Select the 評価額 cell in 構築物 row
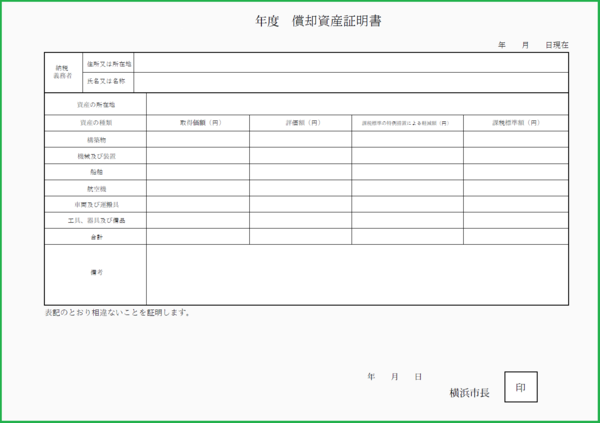600x423 pixels. (x=300, y=139)
